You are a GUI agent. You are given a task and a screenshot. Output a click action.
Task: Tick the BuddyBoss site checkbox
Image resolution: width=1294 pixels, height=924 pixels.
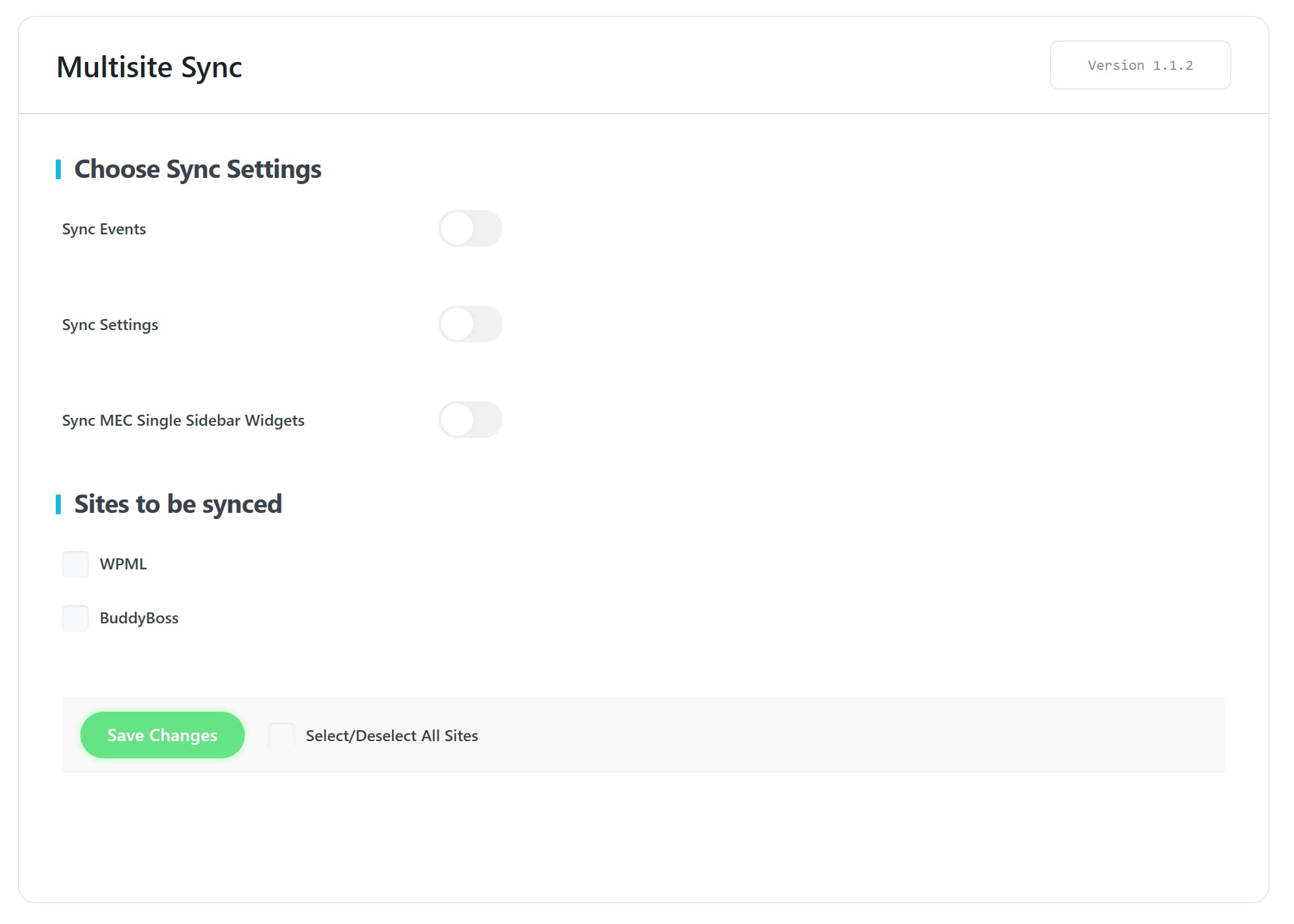[x=75, y=618]
